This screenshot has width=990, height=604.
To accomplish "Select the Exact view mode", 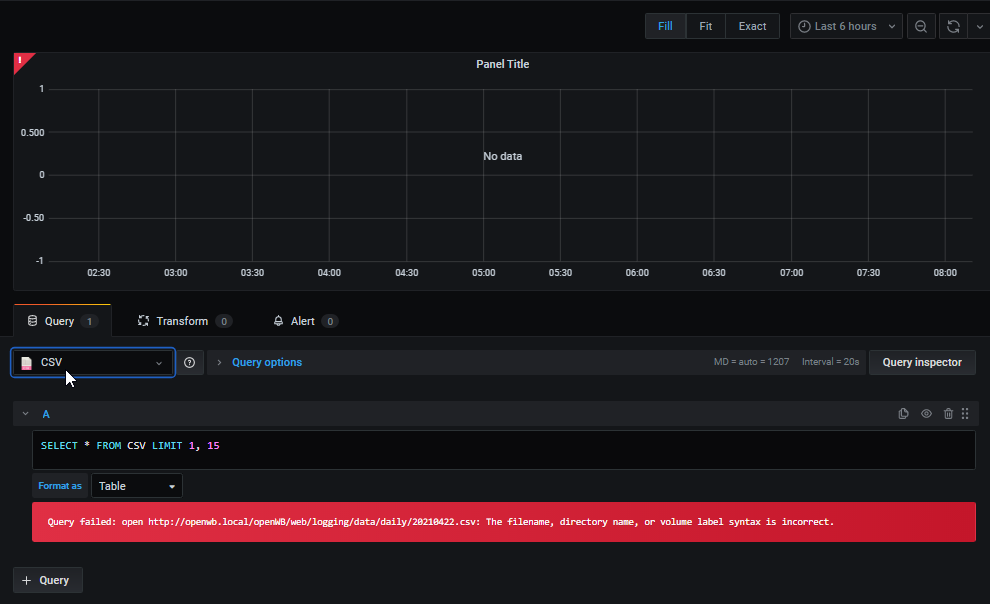I will pyautogui.click(x=752, y=26).
